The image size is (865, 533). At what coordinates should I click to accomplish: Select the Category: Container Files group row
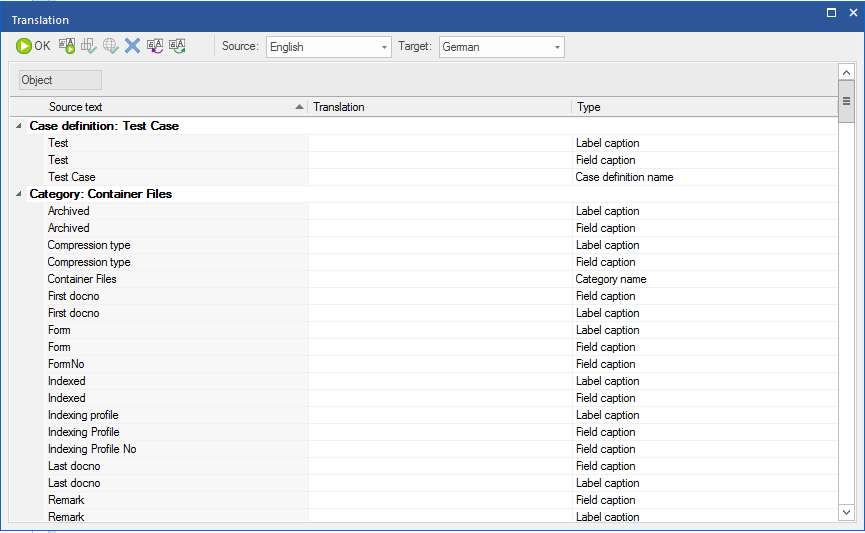[432, 194]
